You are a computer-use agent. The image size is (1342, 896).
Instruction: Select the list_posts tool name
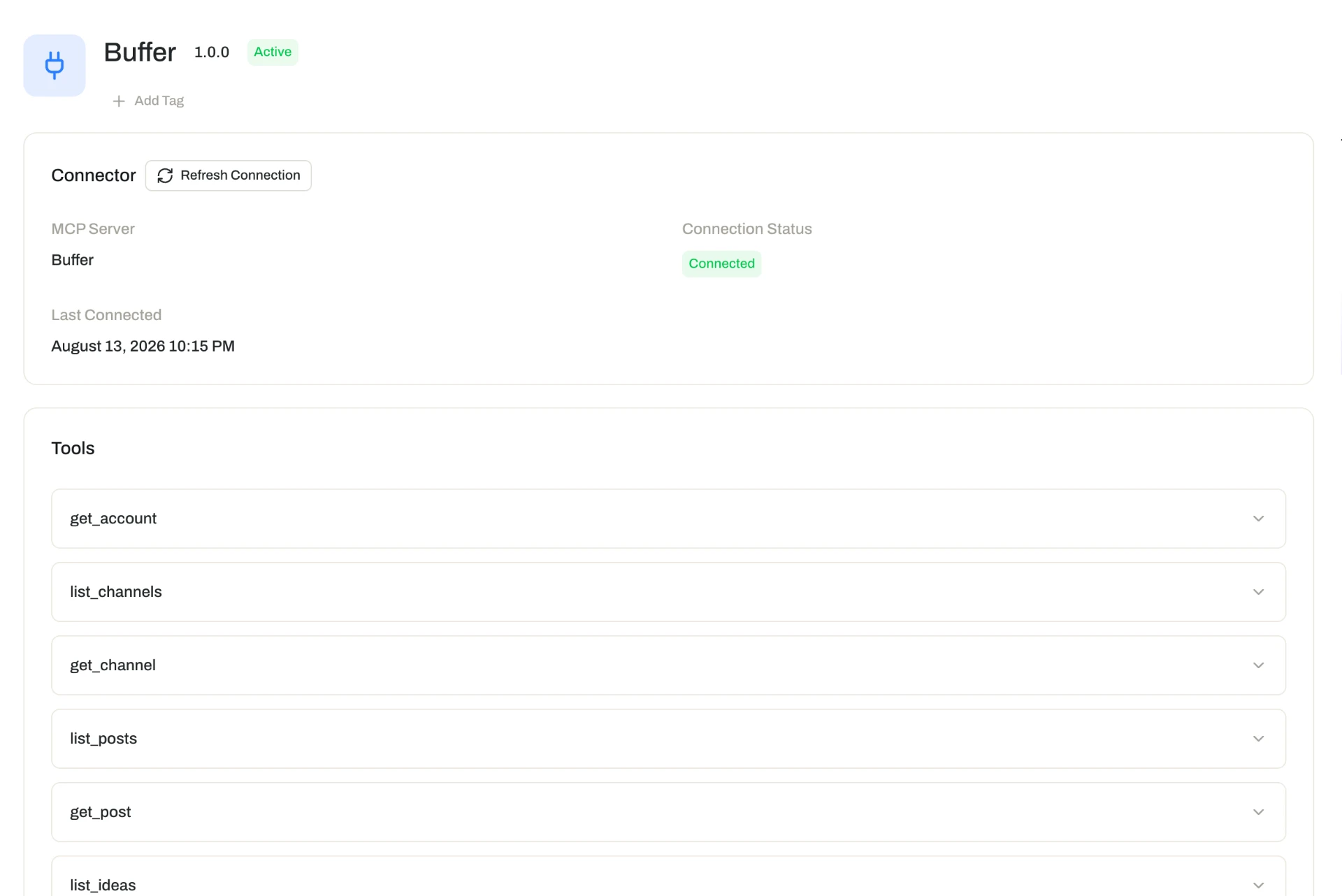[103, 739]
